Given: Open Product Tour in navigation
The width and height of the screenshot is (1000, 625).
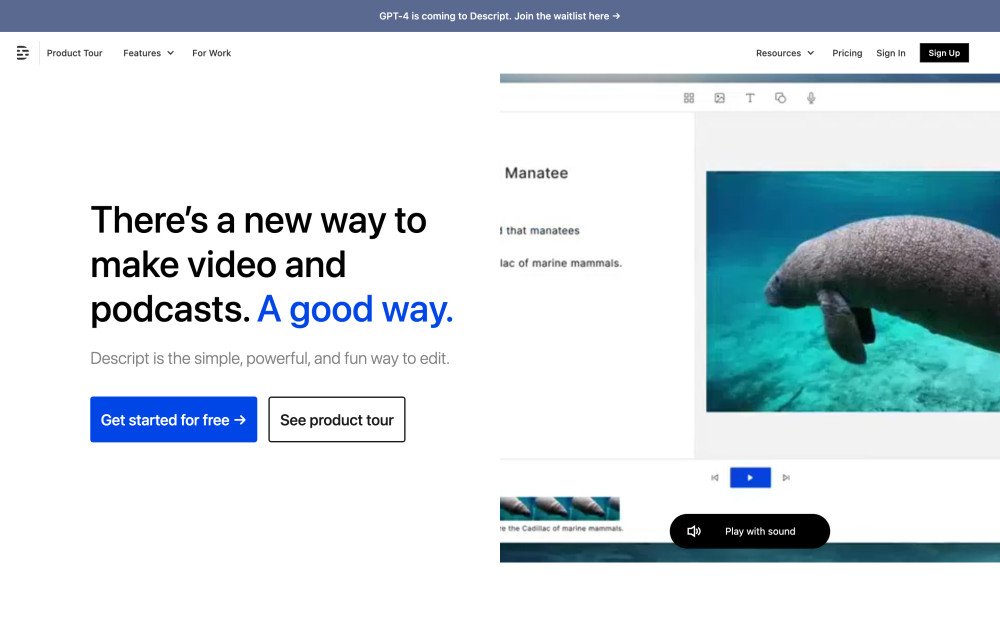Looking at the screenshot, I should (x=74, y=53).
